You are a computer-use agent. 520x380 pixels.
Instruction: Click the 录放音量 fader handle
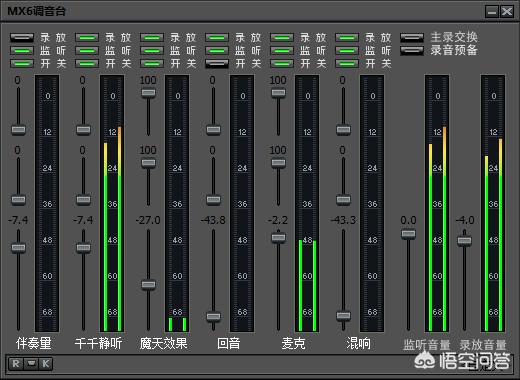point(464,241)
